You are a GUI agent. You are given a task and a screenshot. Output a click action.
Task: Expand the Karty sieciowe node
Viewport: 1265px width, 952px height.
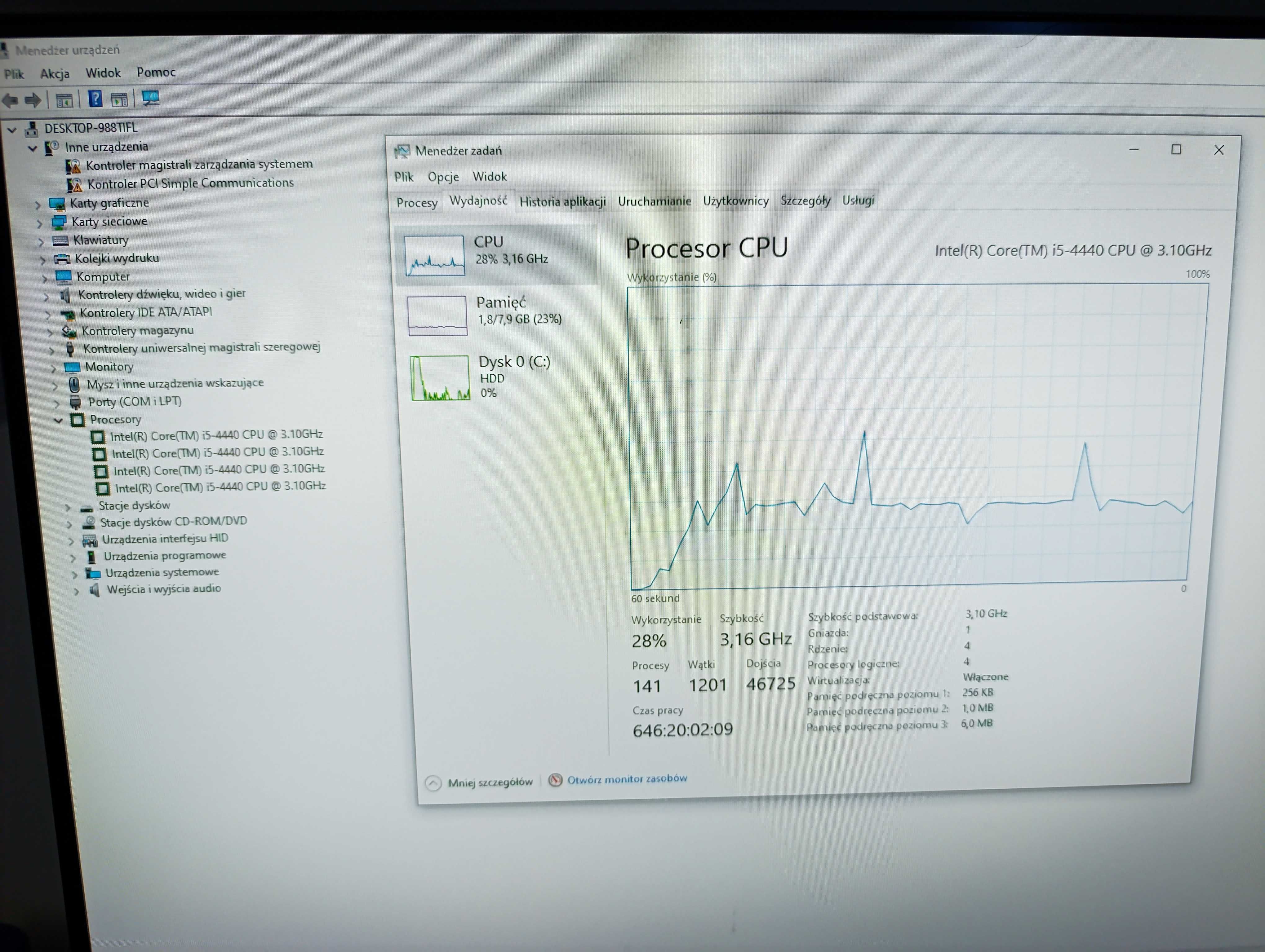[39, 223]
